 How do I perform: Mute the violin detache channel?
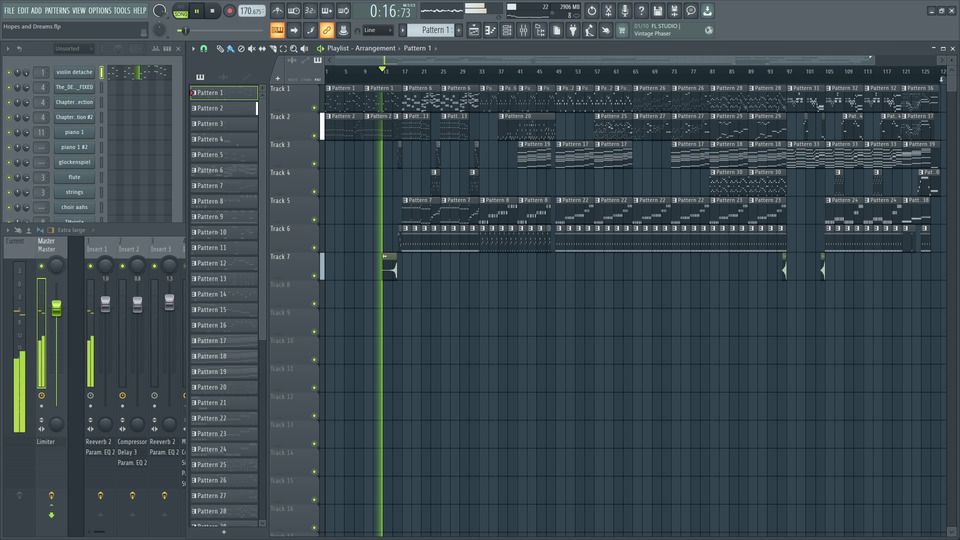point(9,73)
